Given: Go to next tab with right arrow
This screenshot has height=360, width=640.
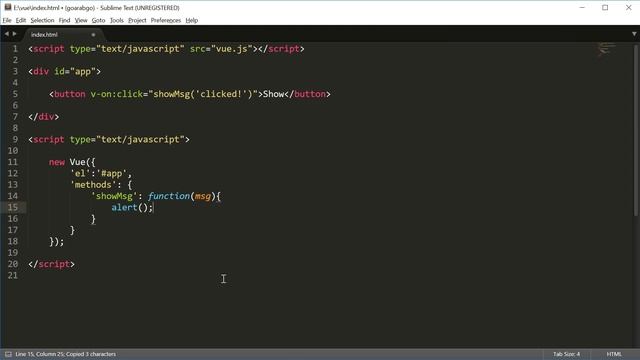Looking at the screenshot, I should click(x=14, y=34).
